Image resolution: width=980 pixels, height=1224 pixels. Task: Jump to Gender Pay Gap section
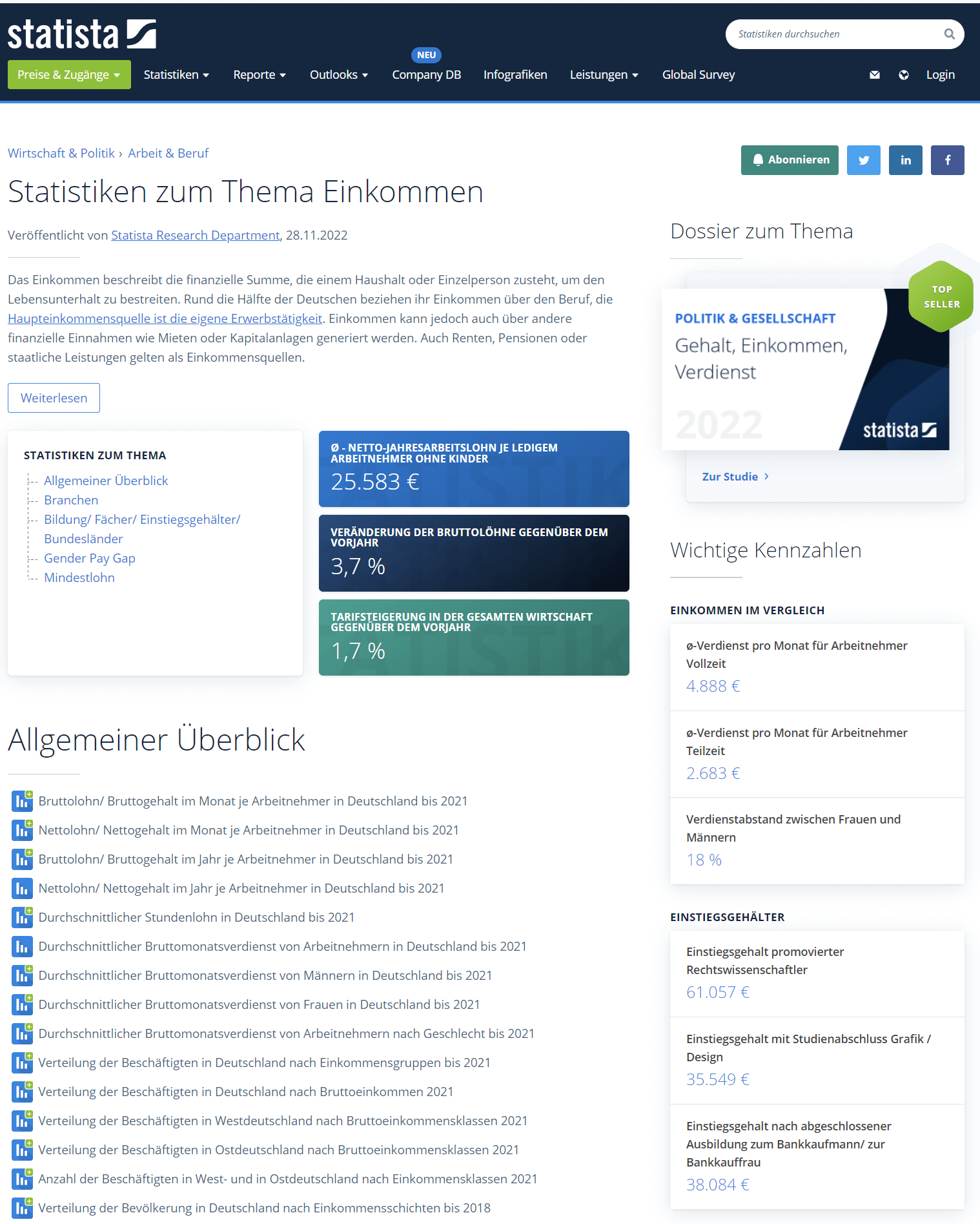coord(90,558)
